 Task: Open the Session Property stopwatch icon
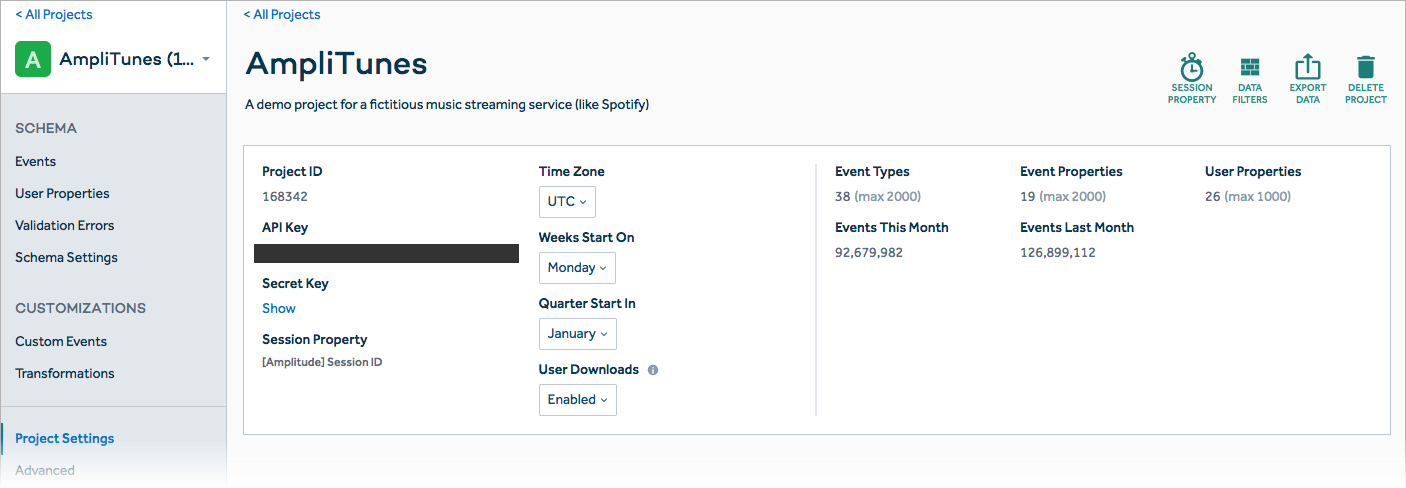(x=1192, y=68)
